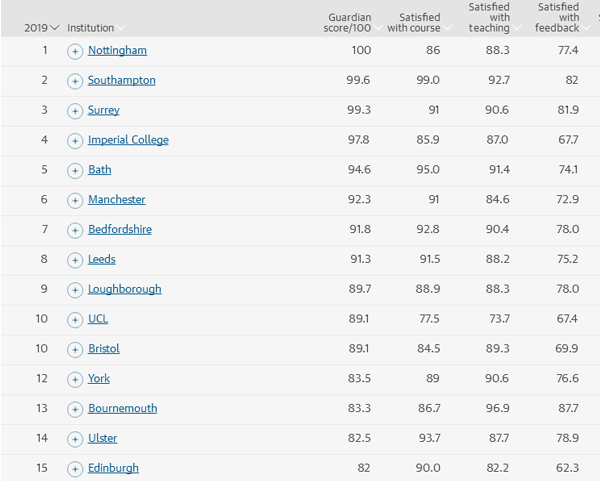600x481 pixels.
Task: Click the plus icon beside Loughborough
Action: point(75,290)
